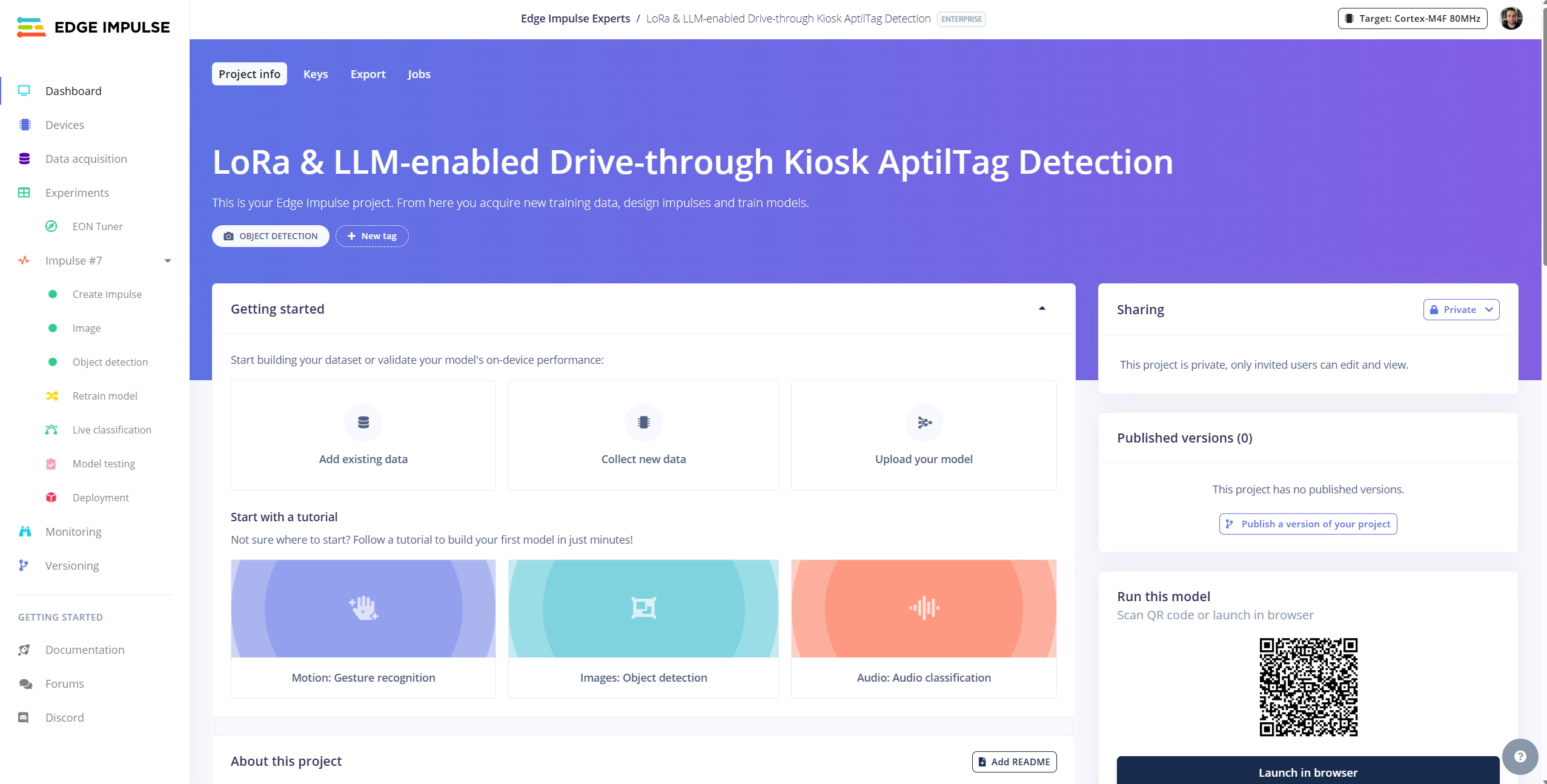Expand the Impulse #7 dropdown arrow

click(x=168, y=261)
